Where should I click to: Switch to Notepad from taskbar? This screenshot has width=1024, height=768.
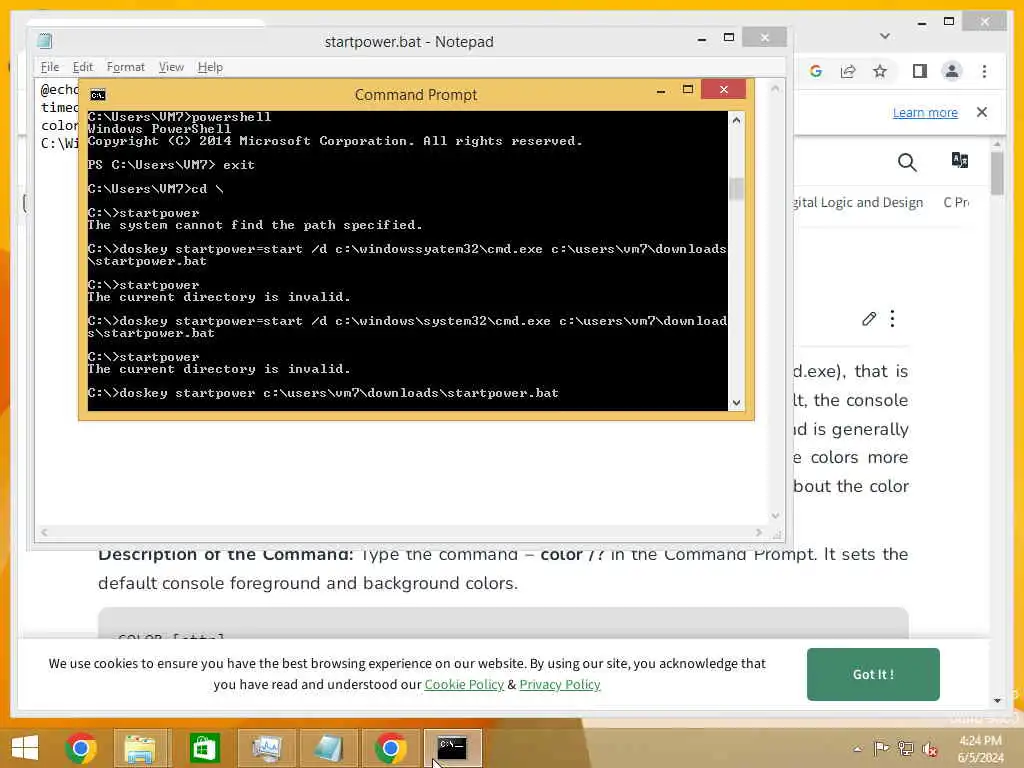tap(328, 748)
